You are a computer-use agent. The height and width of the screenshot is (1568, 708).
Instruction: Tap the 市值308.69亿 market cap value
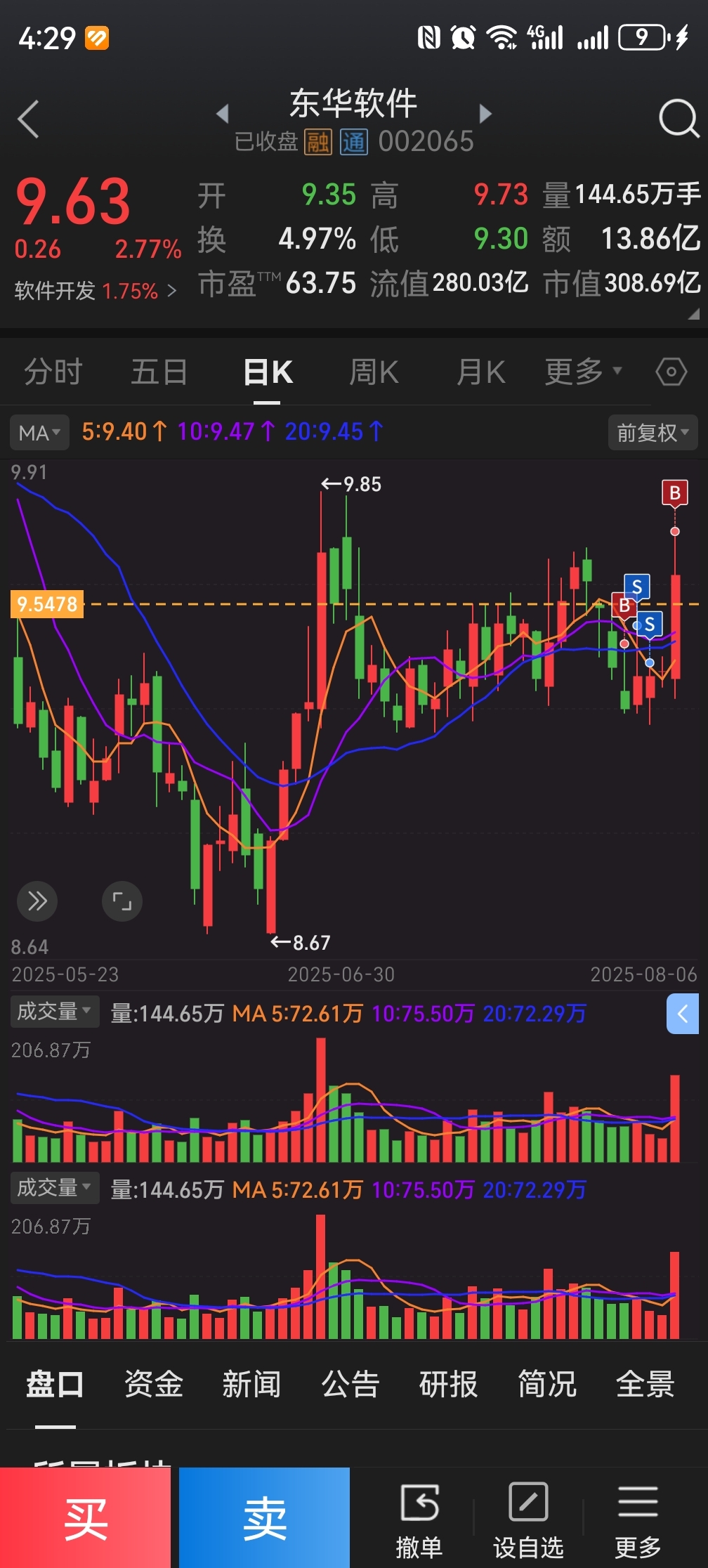pyautogui.click(x=622, y=283)
